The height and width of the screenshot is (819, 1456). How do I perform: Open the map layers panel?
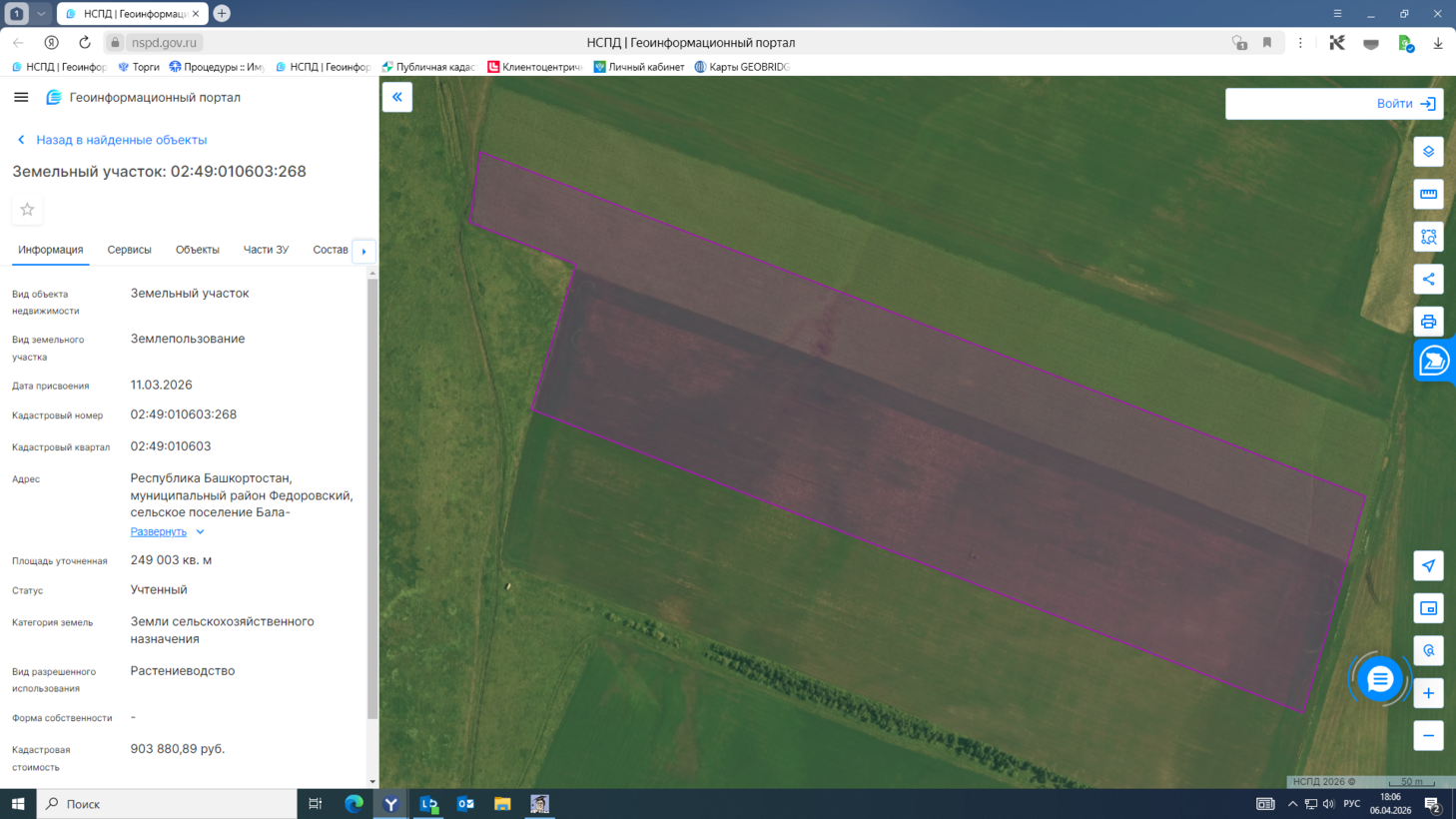click(x=1428, y=152)
